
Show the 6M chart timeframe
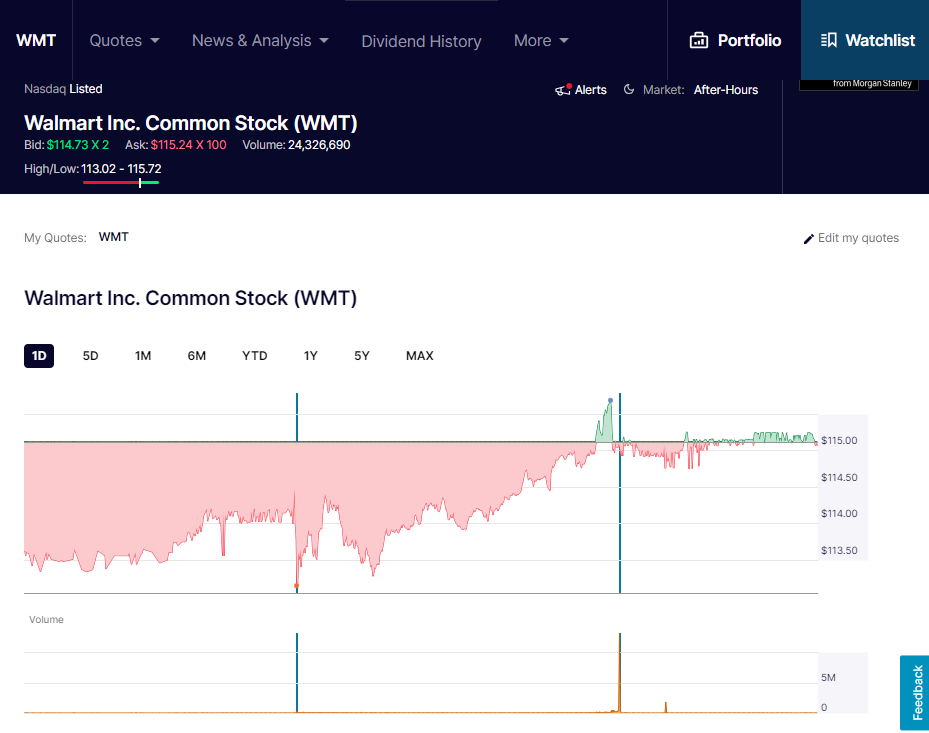(196, 355)
